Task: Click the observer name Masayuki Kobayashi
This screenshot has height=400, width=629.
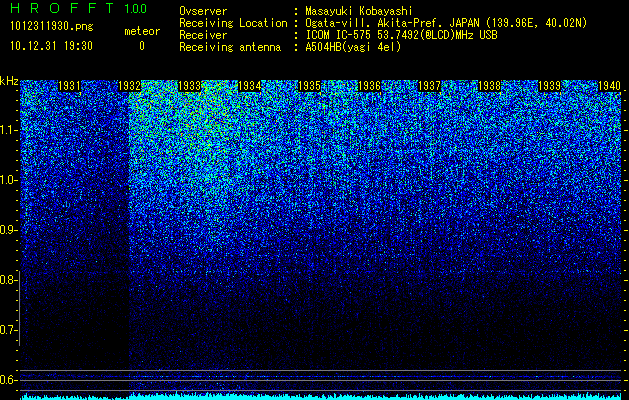Action: coord(359,11)
